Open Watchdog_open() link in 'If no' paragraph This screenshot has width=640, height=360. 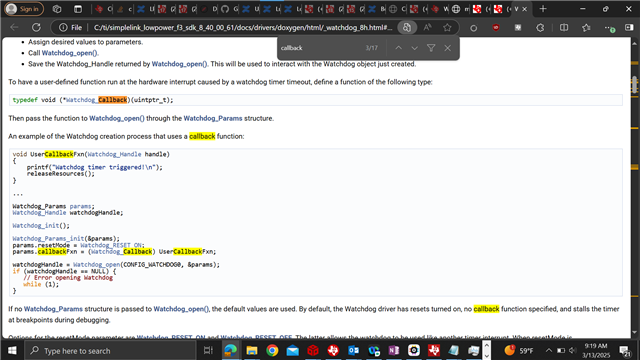pos(181,309)
